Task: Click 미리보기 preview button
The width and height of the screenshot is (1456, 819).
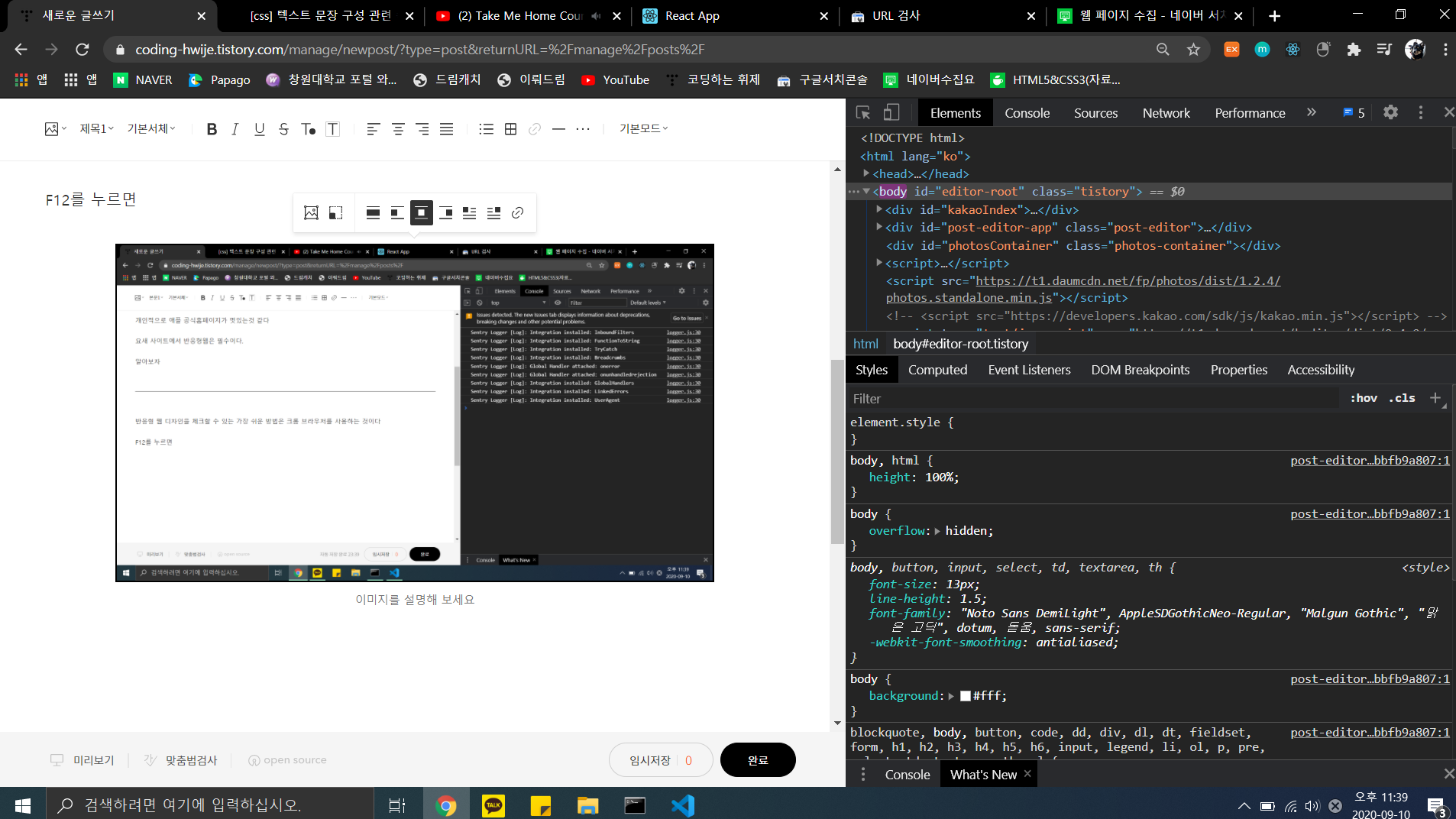Action: (x=83, y=760)
